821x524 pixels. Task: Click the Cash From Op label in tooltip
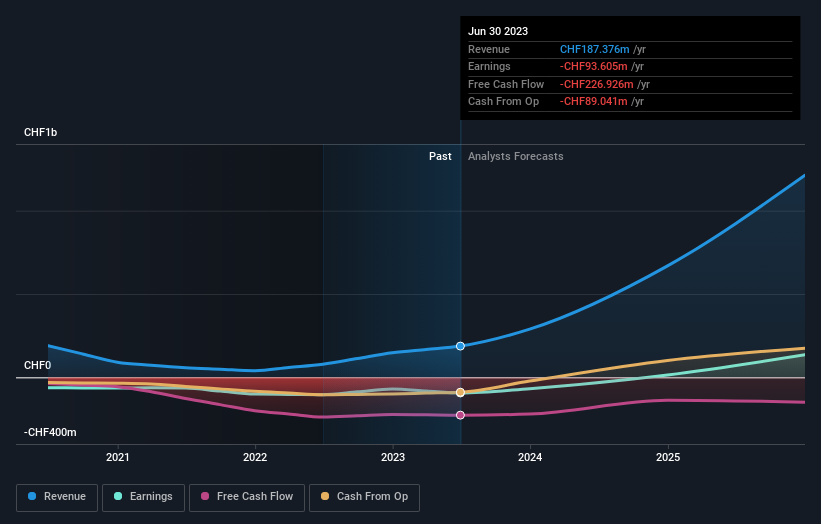click(503, 102)
